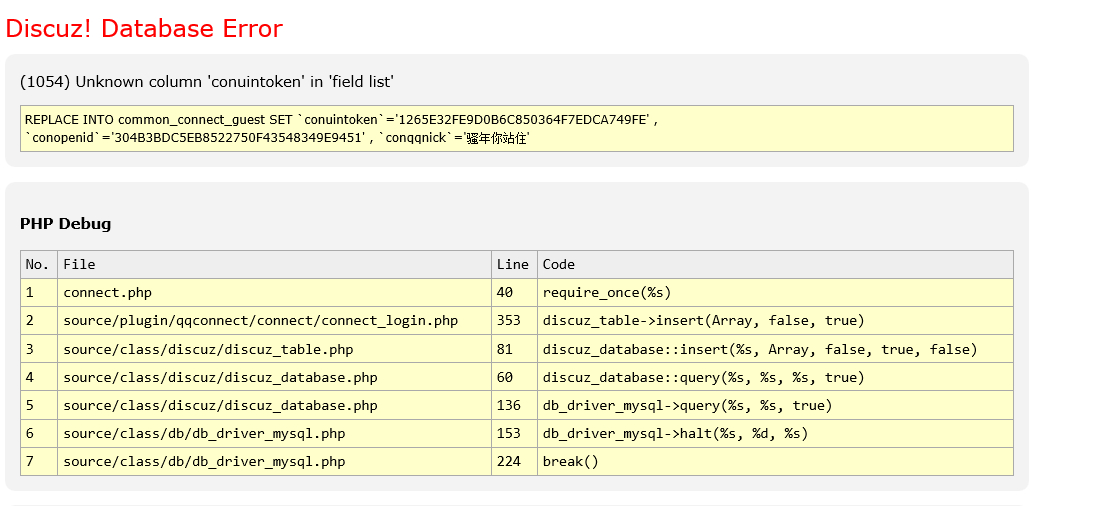Screen dimensions: 1108x506
Task: Select the connect.php file cell
Action: [108, 293]
